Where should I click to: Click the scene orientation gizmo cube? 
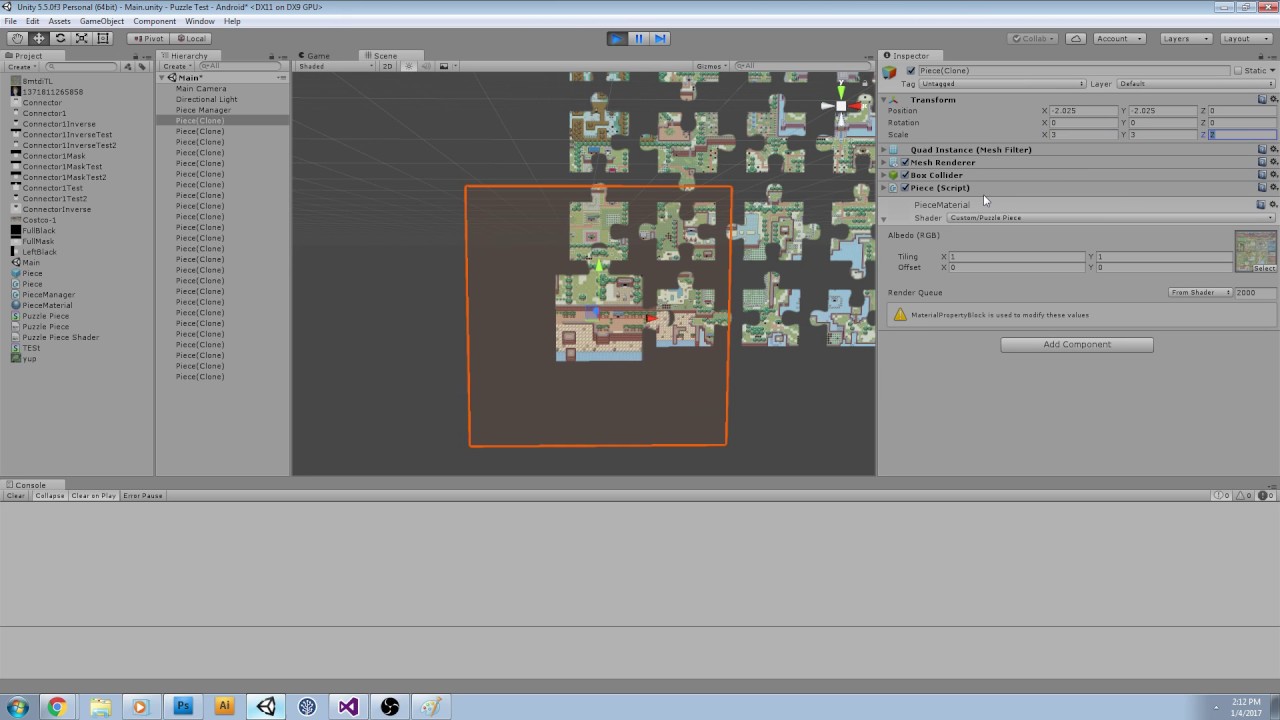click(841, 105)
